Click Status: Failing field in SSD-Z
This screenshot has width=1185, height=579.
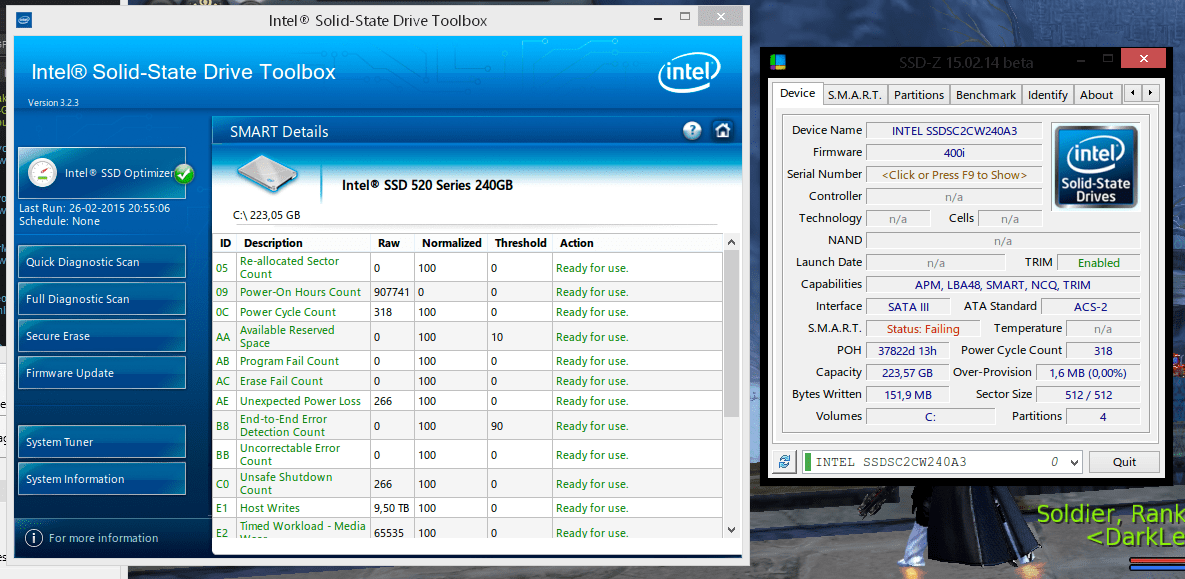pos(923,329)
